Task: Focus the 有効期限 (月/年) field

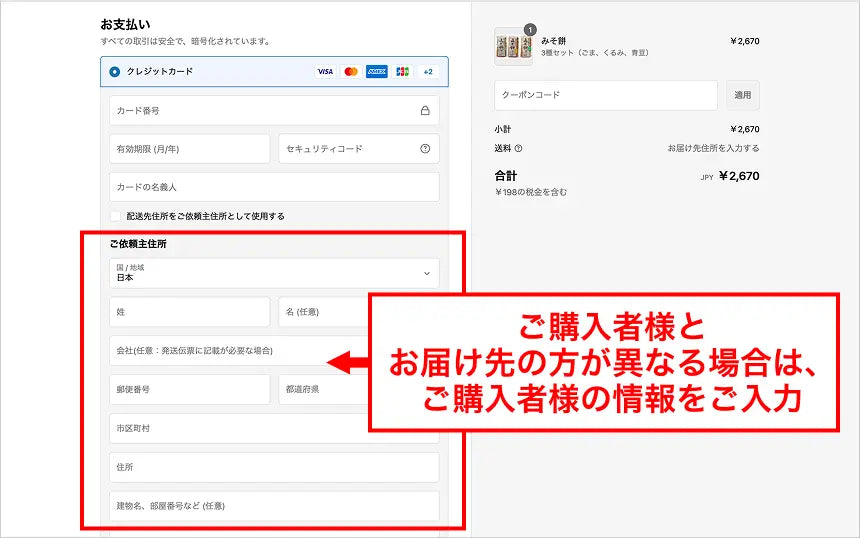Action: coord(189,149)
